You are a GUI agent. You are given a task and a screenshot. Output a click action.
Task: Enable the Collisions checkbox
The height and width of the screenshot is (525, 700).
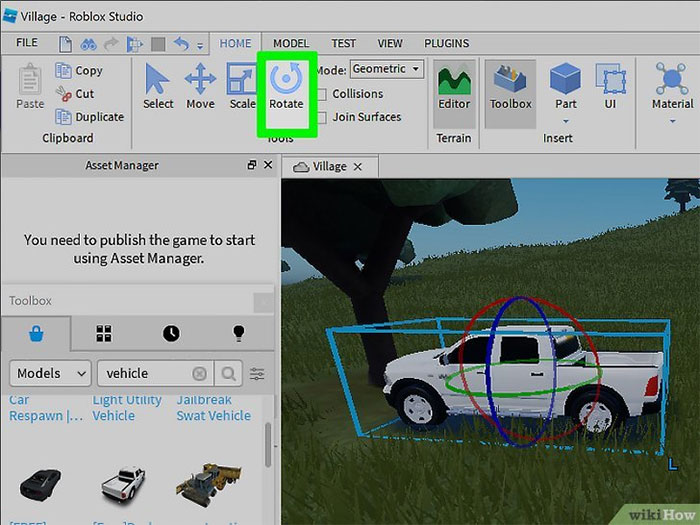[323, 94]
